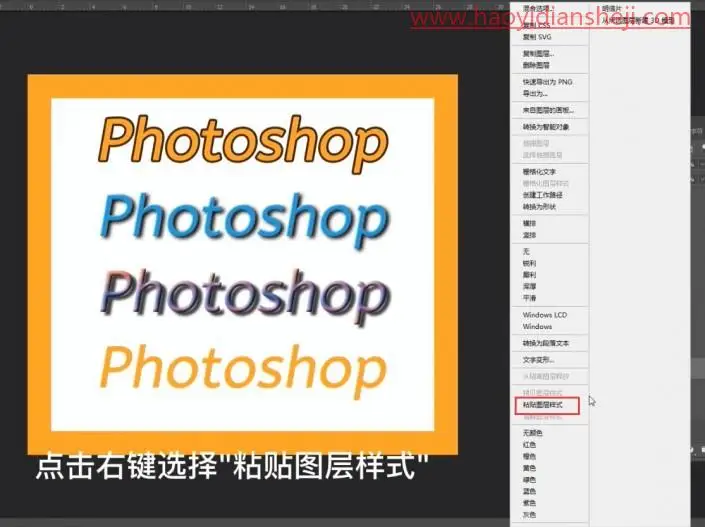Image resolution: width=705 pixels, height=527 pixels.
Task: Open 文字变形... dialog entry
Action: (x=538, y=360)
